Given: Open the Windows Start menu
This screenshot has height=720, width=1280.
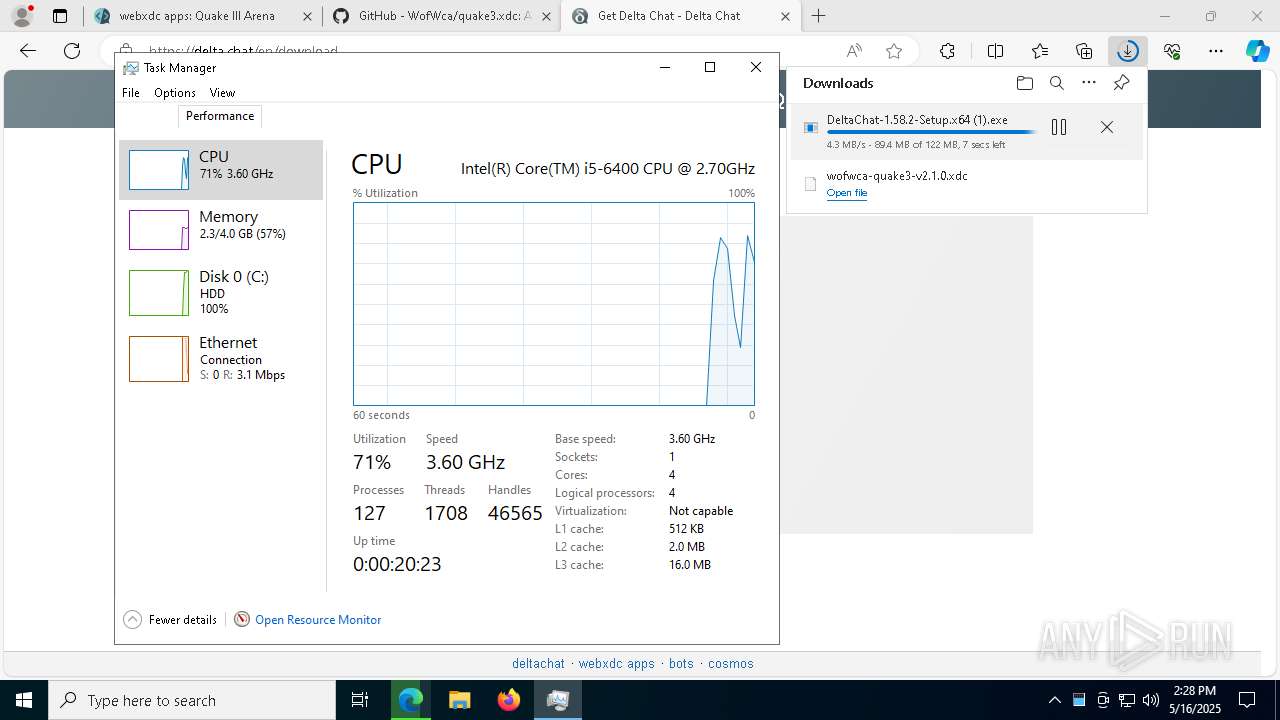Looking at the screenshot, I should (24, 700).
